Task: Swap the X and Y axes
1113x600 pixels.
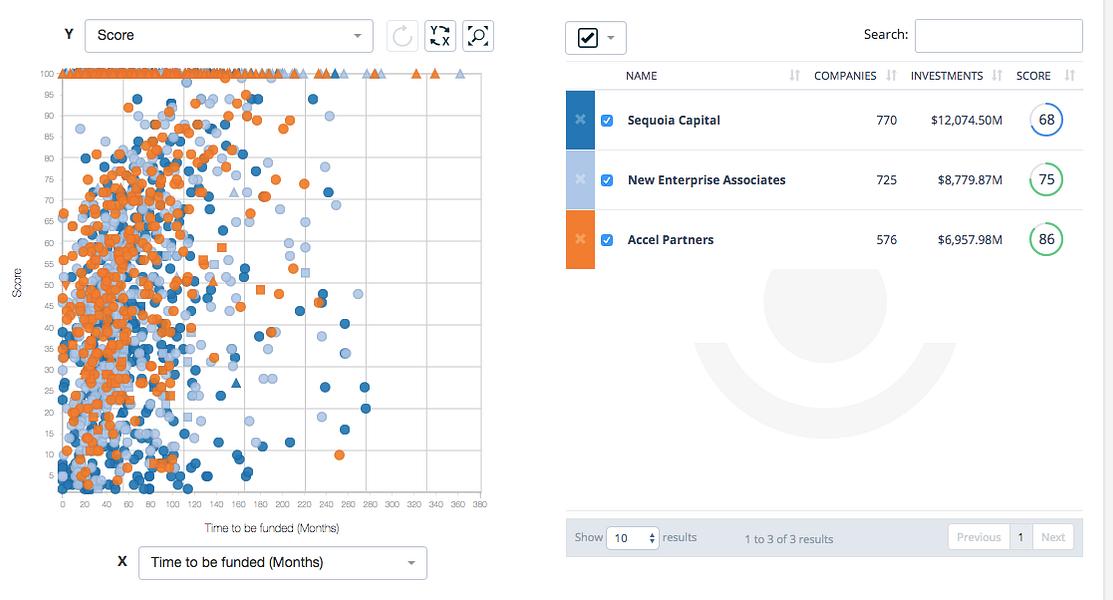Action: click(x=440, y=36)
